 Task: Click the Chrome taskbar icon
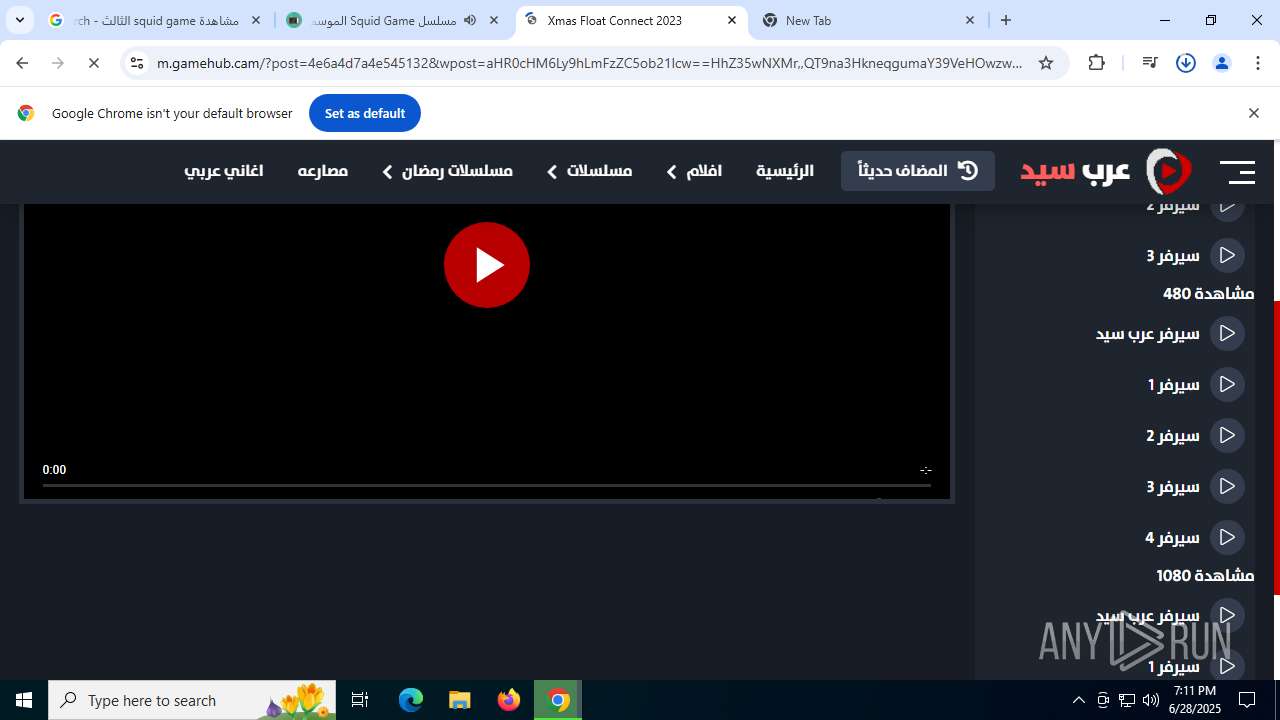tap(558, 700)
